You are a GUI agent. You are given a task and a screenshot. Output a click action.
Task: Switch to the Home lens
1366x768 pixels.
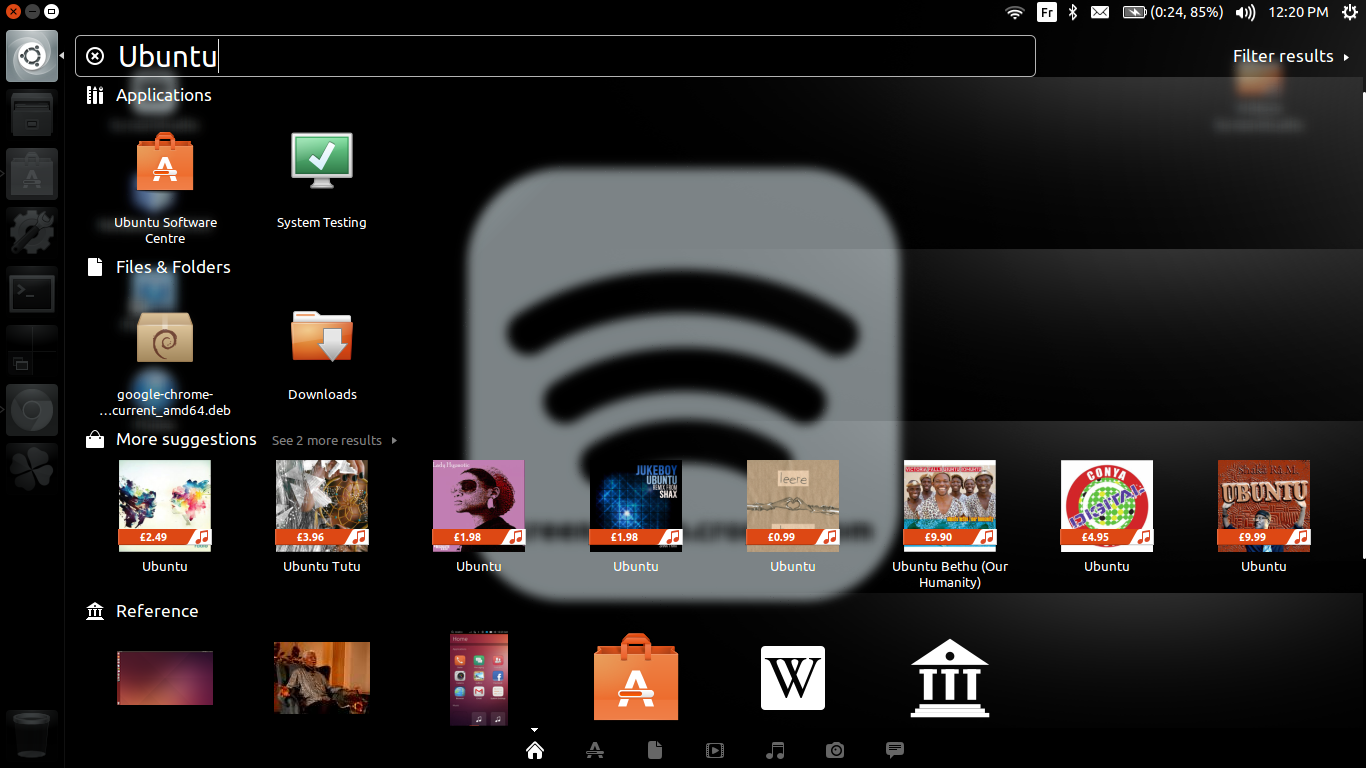(535, 750)
